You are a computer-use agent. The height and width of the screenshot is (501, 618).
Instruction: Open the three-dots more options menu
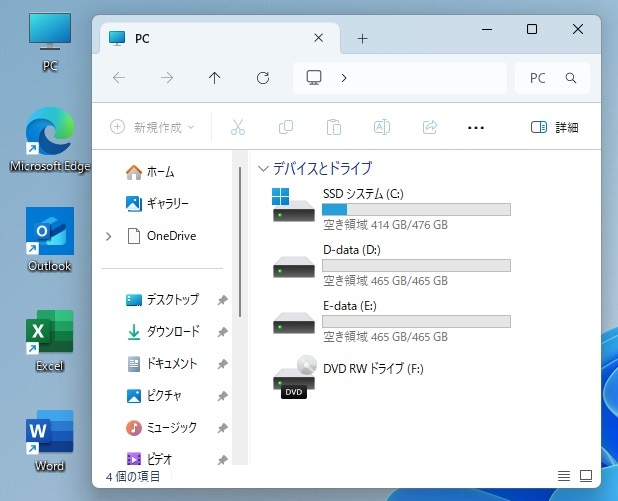point(476,128)
